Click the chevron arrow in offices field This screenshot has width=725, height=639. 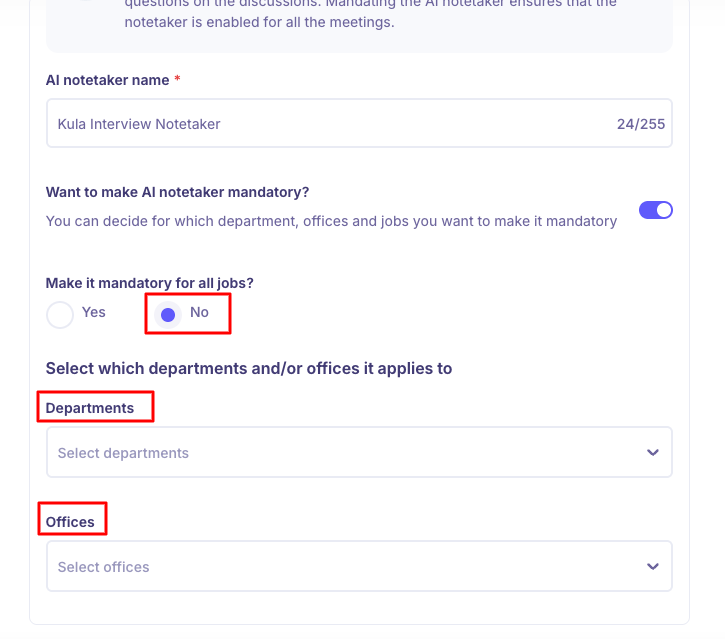653,567
